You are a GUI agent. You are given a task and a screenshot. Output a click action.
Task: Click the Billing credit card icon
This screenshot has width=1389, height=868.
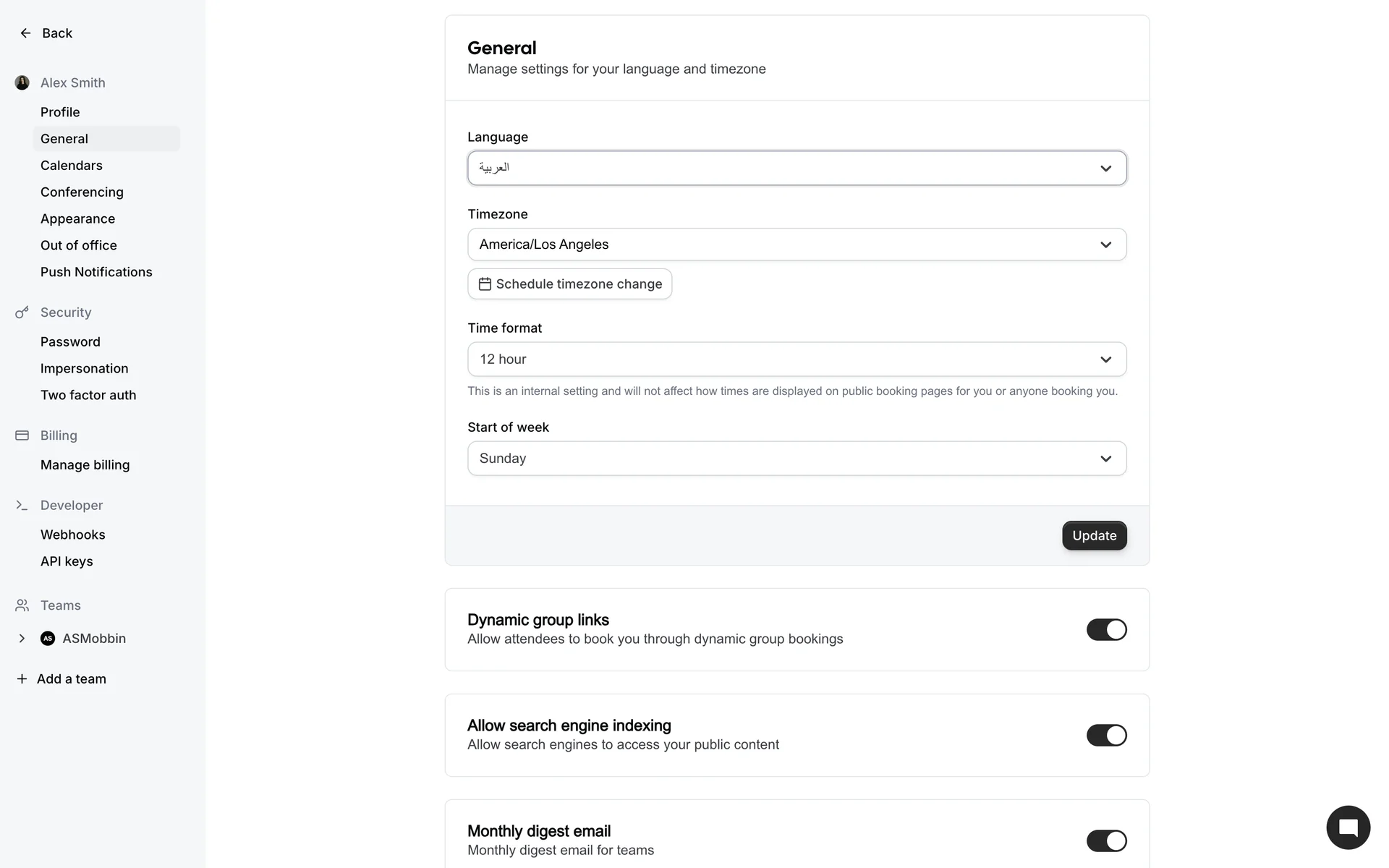coord(22,435)
